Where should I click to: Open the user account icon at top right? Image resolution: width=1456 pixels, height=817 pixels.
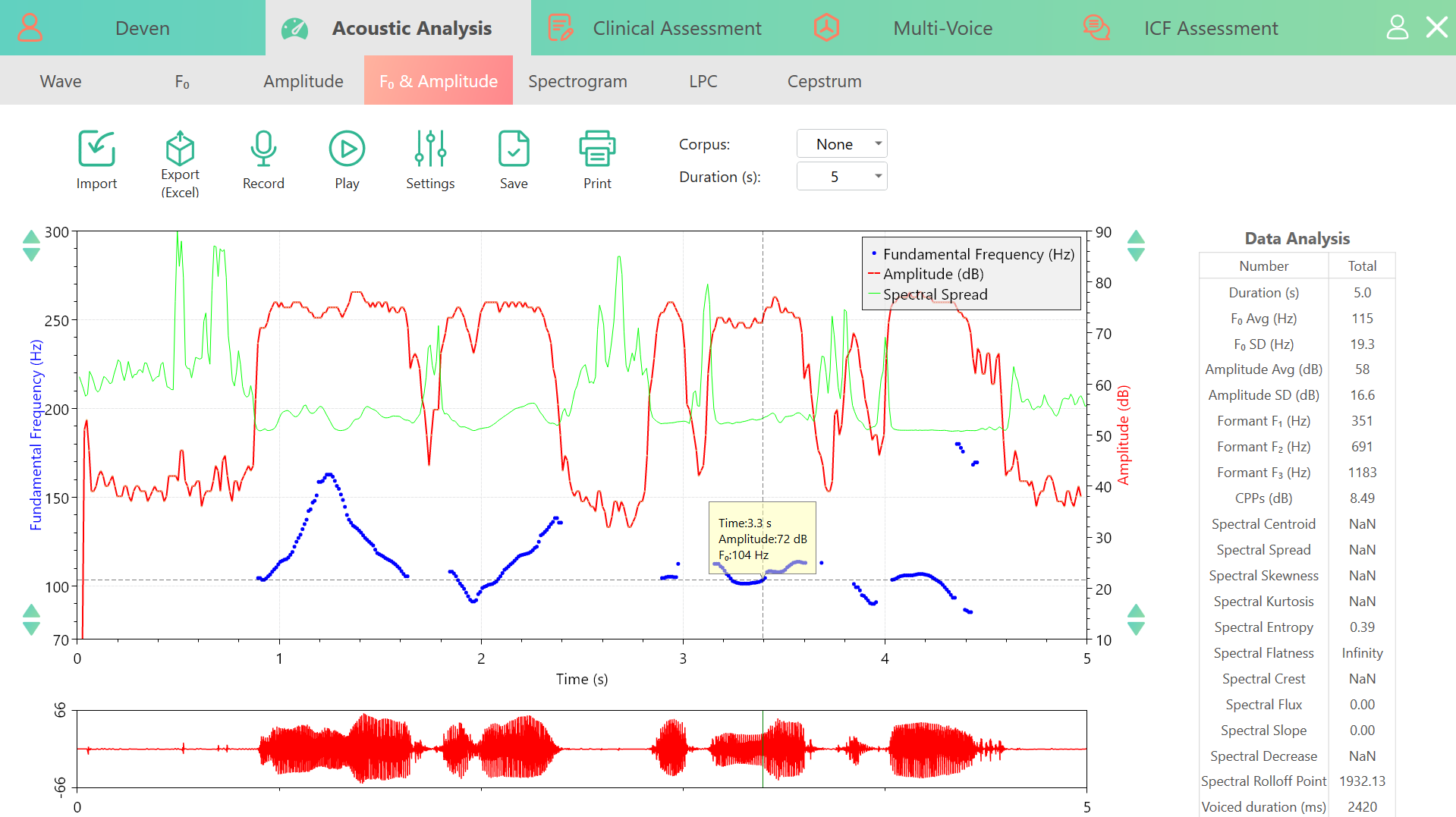[1397, 27]
